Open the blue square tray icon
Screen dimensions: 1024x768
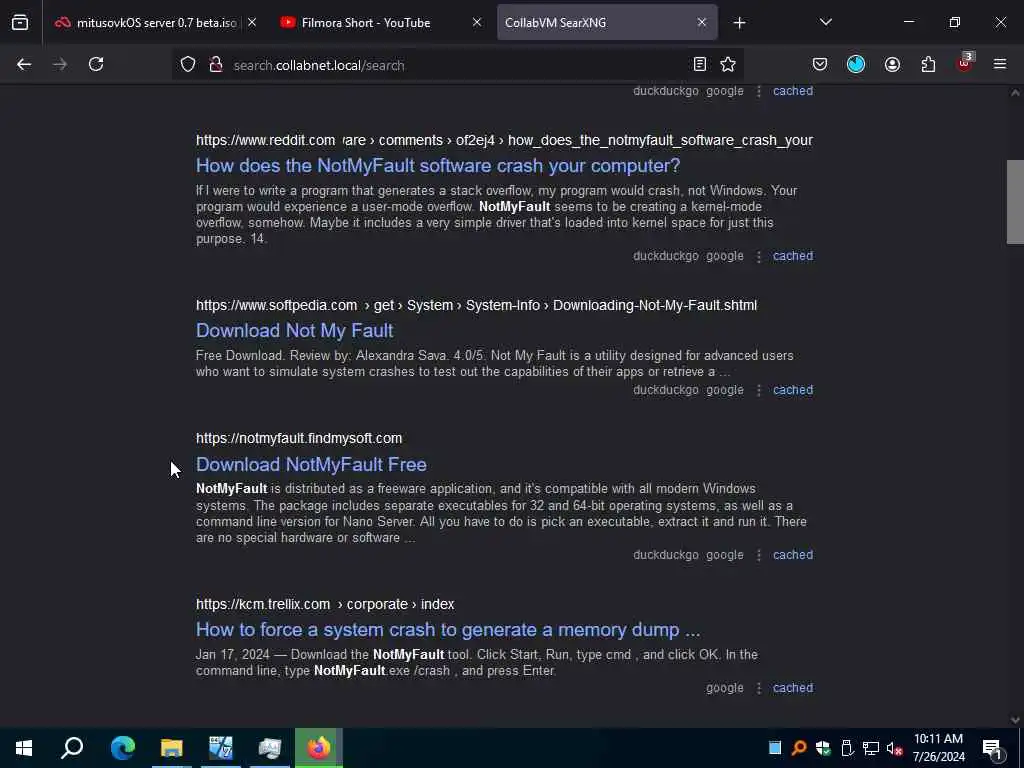pos(775,748)
